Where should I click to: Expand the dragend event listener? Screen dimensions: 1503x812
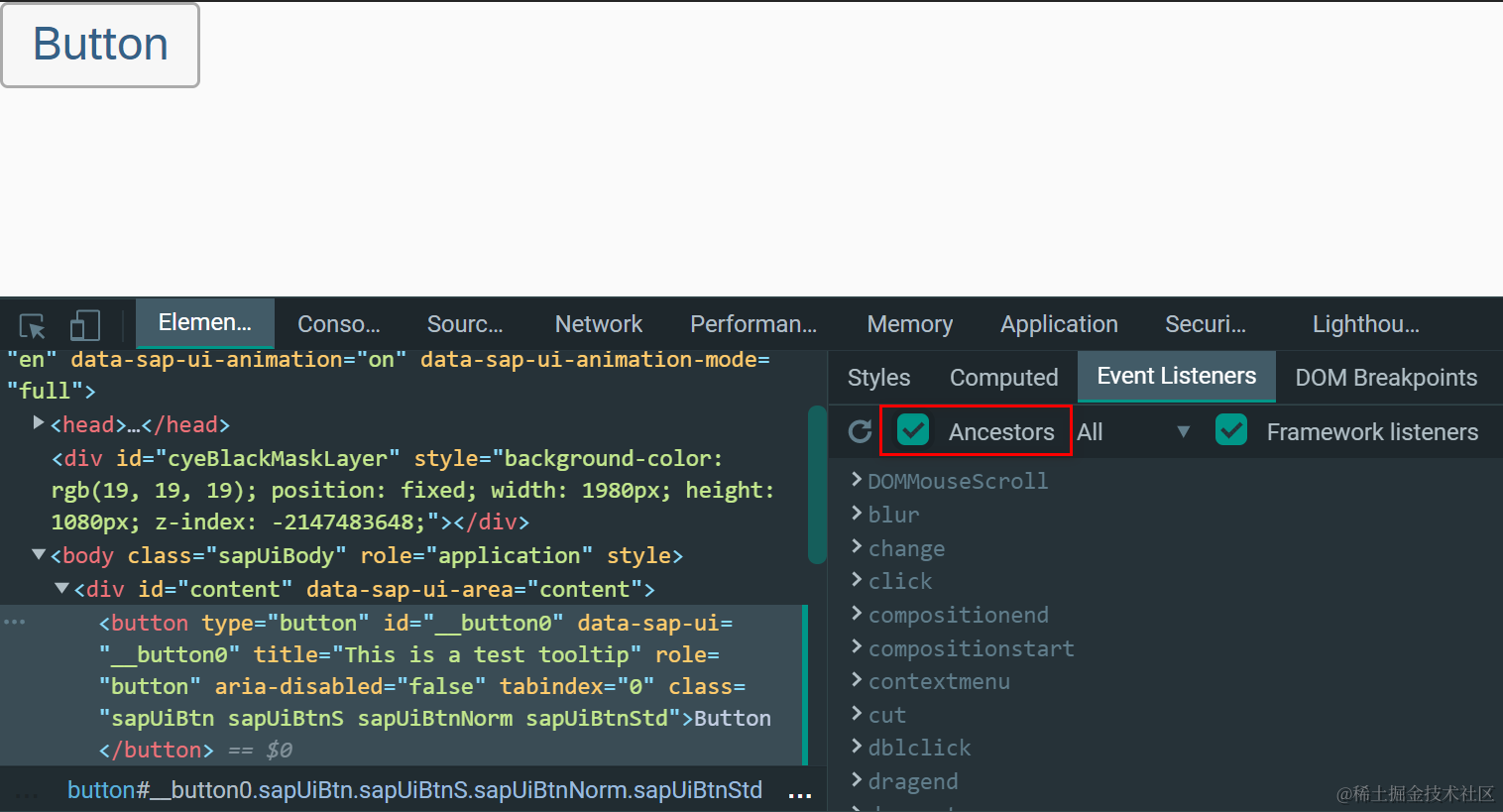coord(857,780)
